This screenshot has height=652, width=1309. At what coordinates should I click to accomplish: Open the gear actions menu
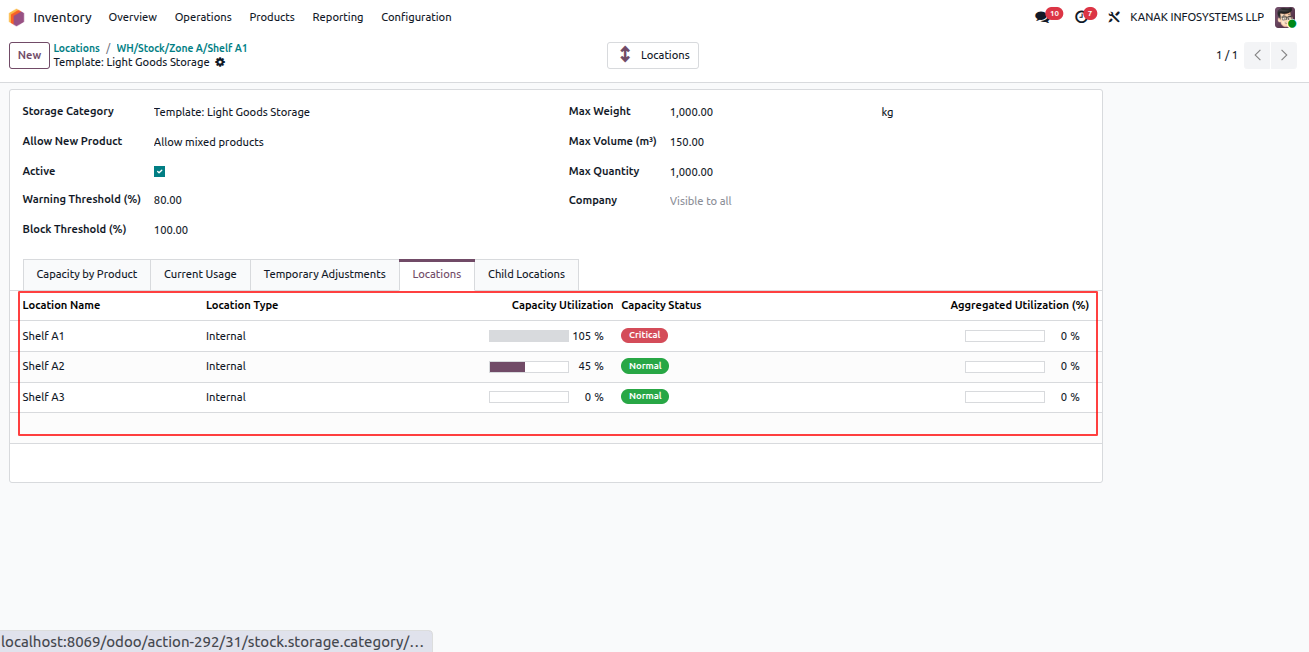pyautogui.click(x=220, y=62)
